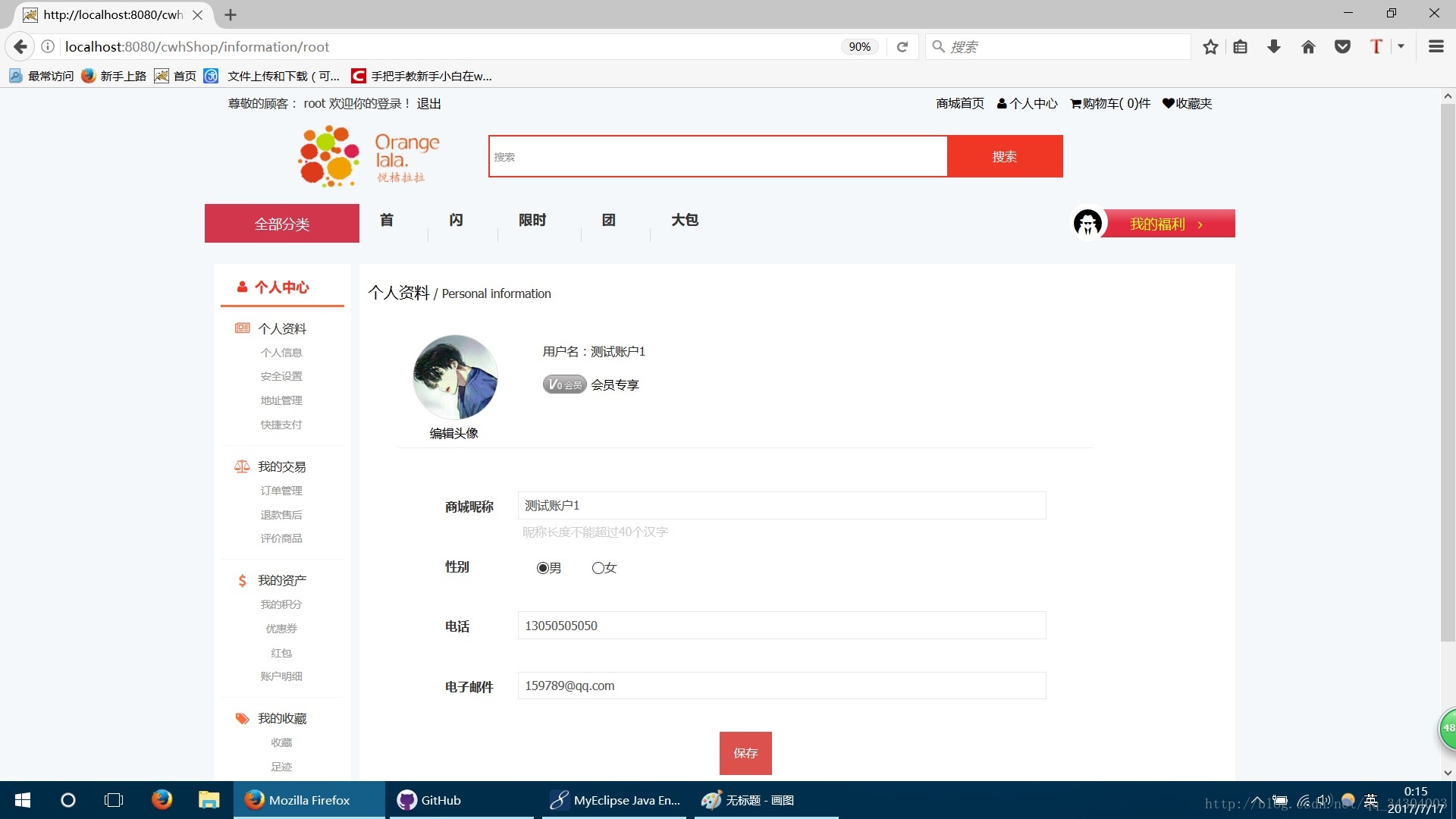Bookmark this page with star icon
1456x819 pixels.
click(x=1210, y=47)
